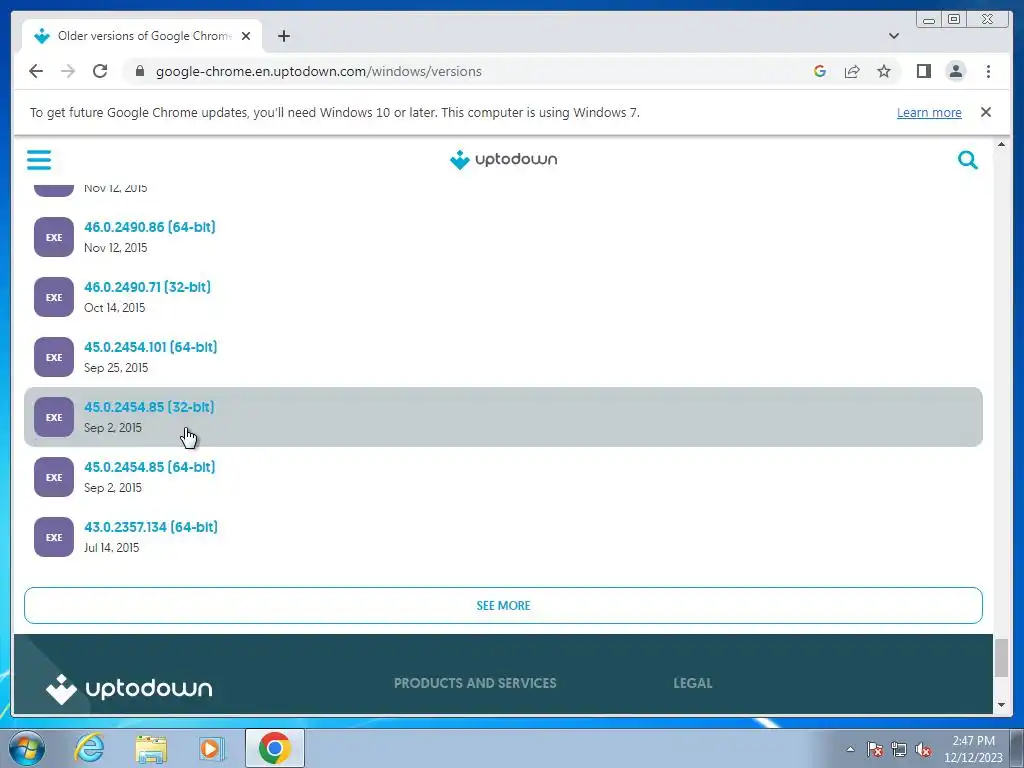Close the Older versions of Google Chrome tab
Image resolution: width=1024 pixels, height=768 pixels.
pyautogui.click(x=246, y=36)
